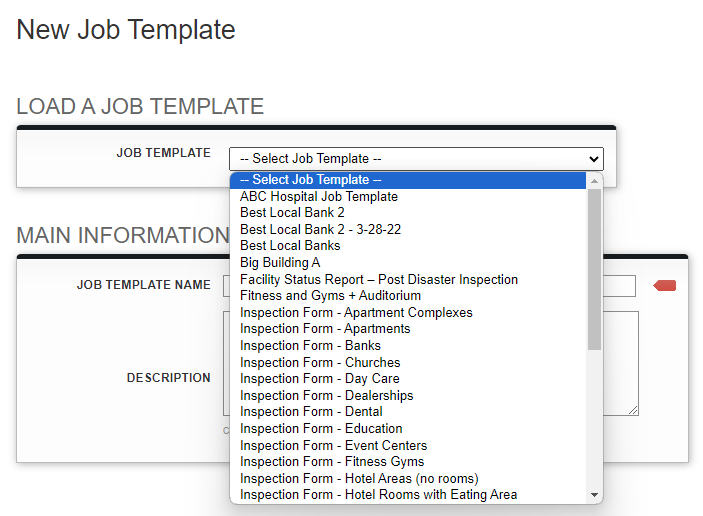Pick Inspection Form - Churches

point(408,362)
